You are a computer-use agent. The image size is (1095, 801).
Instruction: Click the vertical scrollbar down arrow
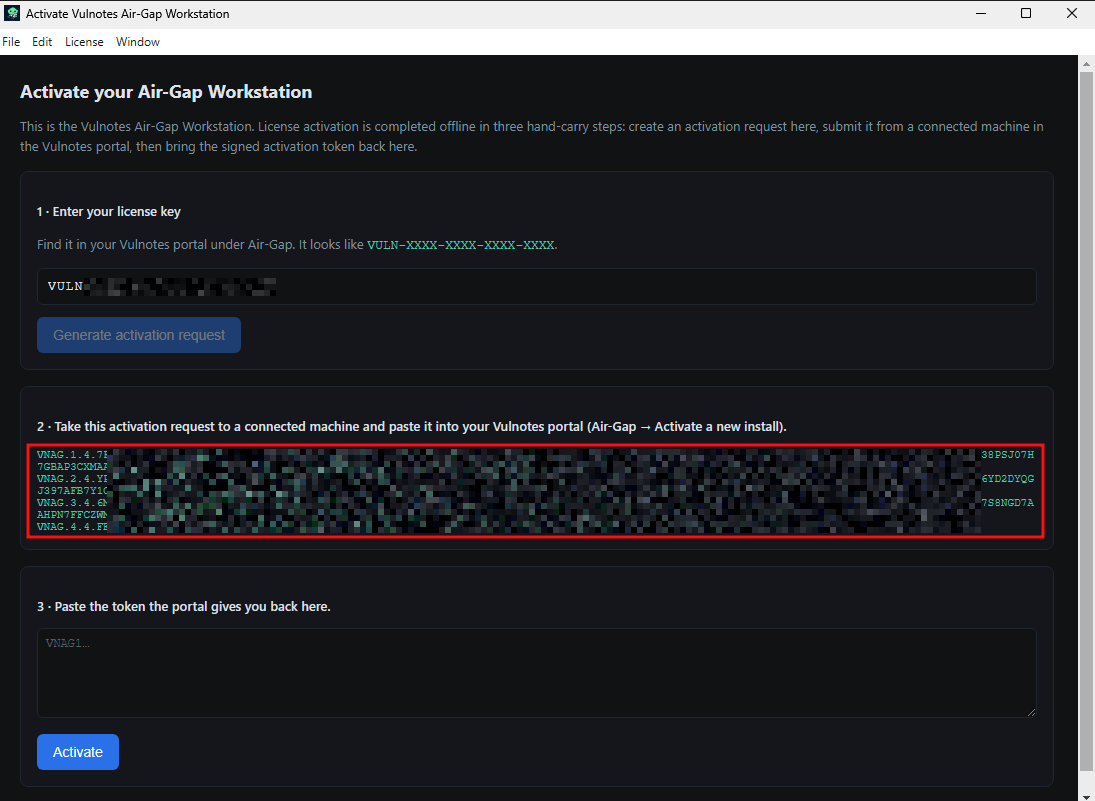pyautogui.click(x=1086, y=796)
